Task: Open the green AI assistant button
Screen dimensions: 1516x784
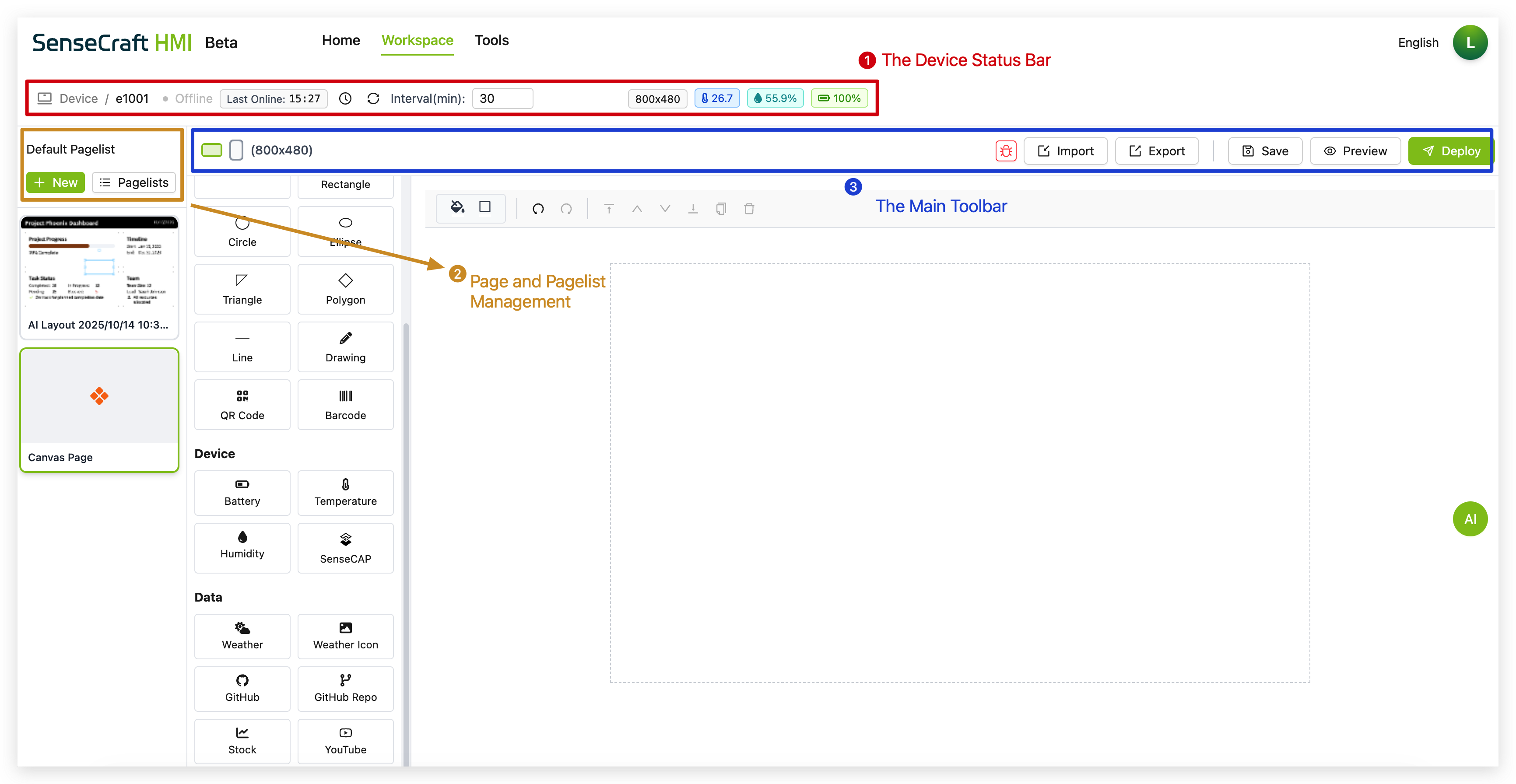Action: 1470,519
